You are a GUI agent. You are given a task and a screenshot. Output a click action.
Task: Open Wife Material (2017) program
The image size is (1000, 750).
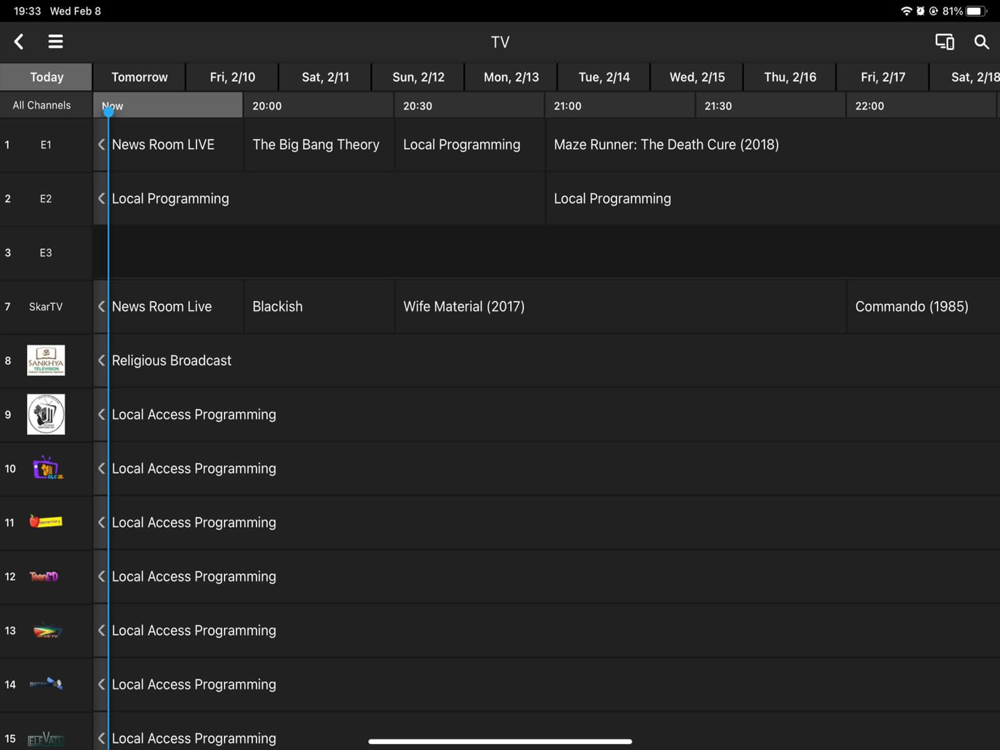pyautogui.click(x=620, y=307)
